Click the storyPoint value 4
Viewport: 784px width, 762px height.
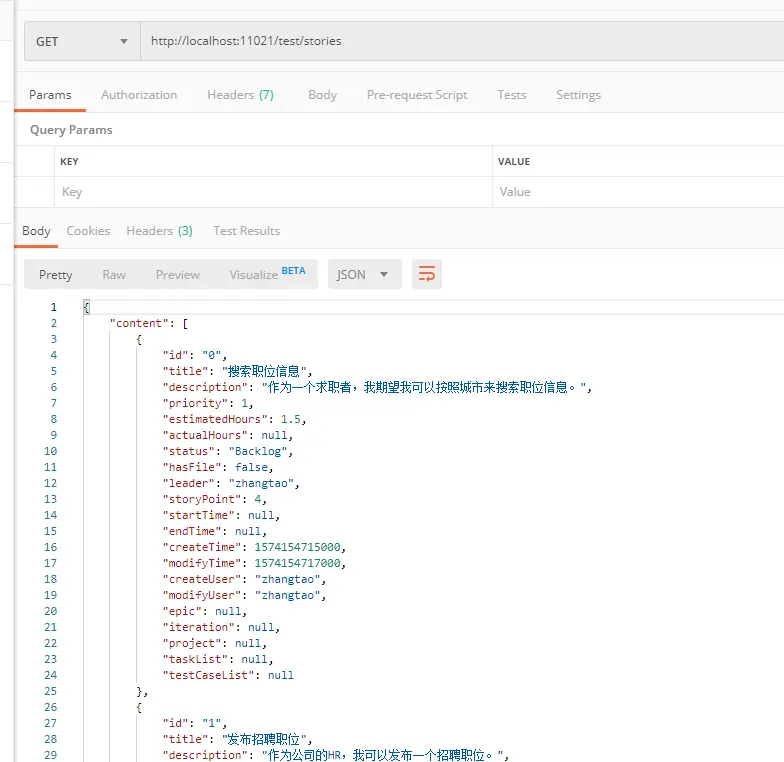tap(258, 500)
